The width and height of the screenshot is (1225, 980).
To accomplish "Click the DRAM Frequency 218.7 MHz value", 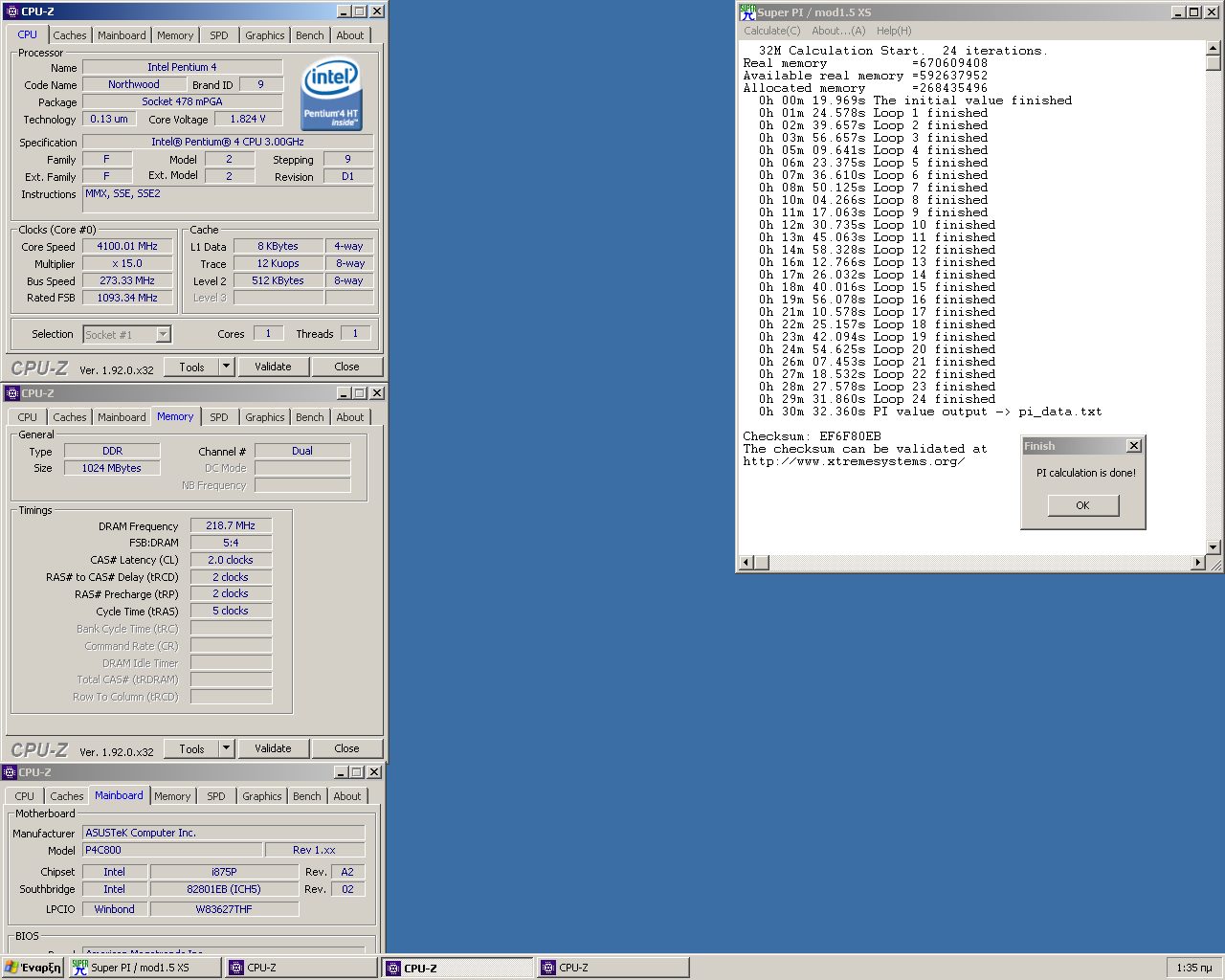I will tap(231, 525).
